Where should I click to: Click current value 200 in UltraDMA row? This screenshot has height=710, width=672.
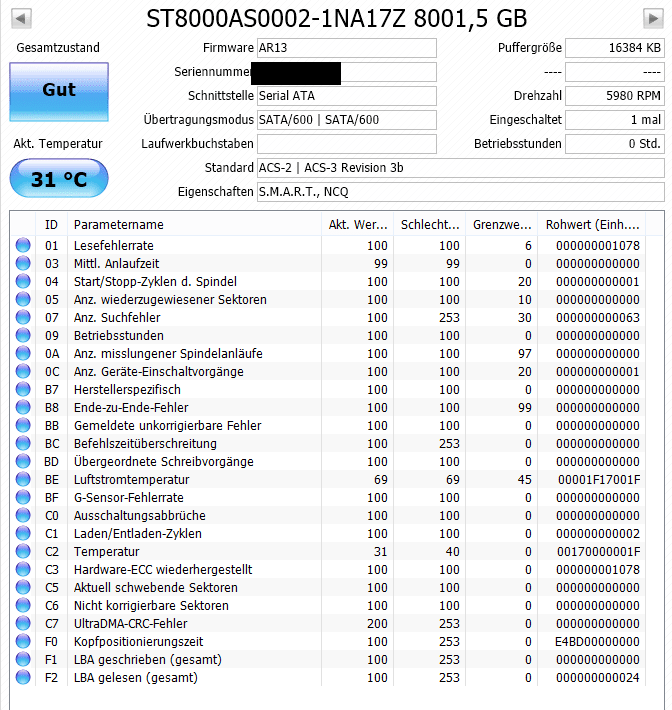tap(377, 624)
